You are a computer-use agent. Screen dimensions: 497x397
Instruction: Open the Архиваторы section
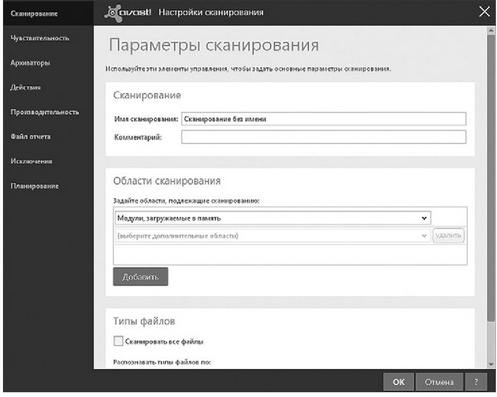click(30, 63)
